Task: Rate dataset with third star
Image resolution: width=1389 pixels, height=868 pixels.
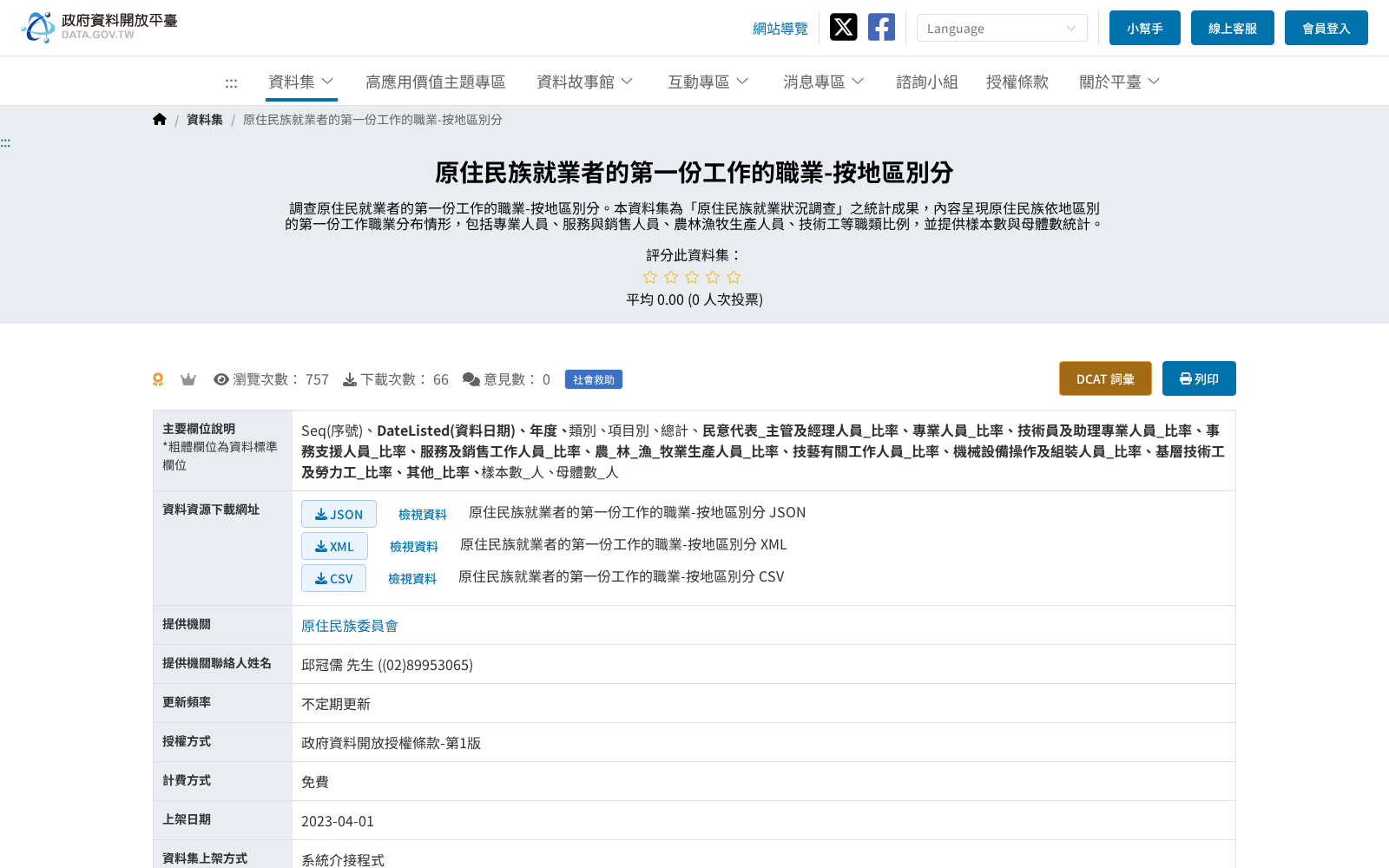Action: coord(692,277)
